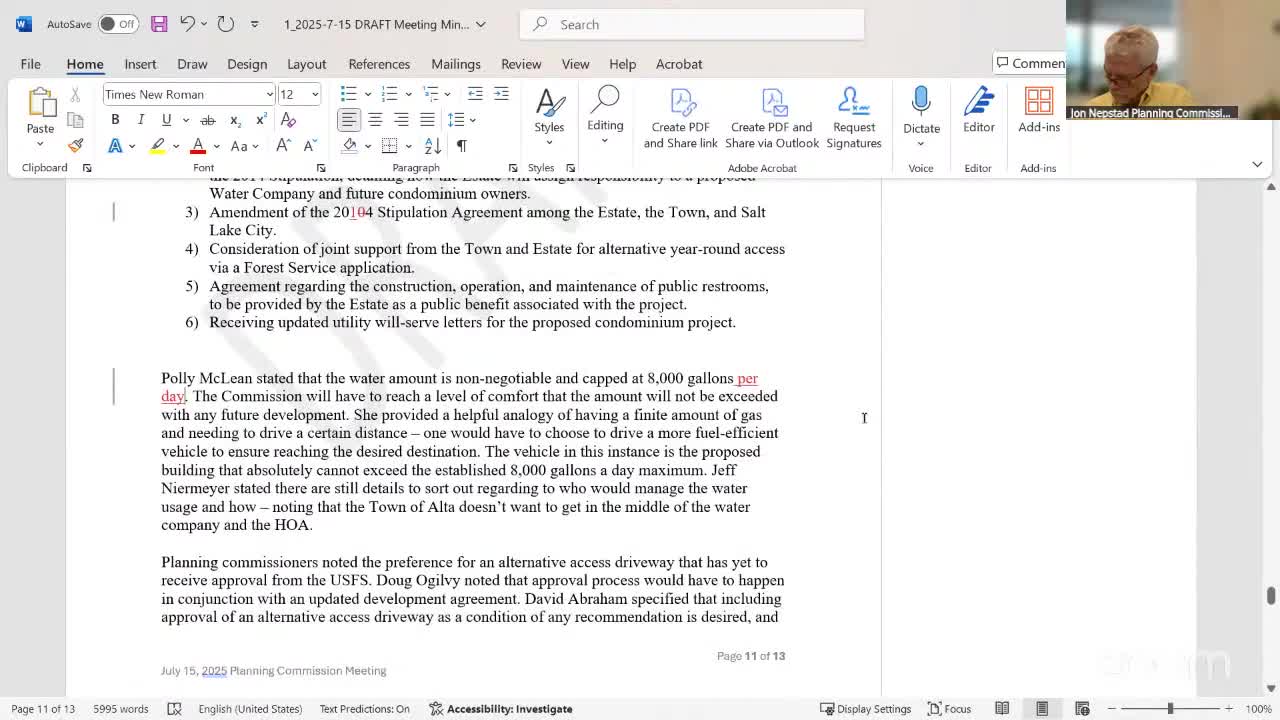This screenshot has width=1280, height=720.
Task: Open the References ribbon tab
Action: (x=379, y=64)
